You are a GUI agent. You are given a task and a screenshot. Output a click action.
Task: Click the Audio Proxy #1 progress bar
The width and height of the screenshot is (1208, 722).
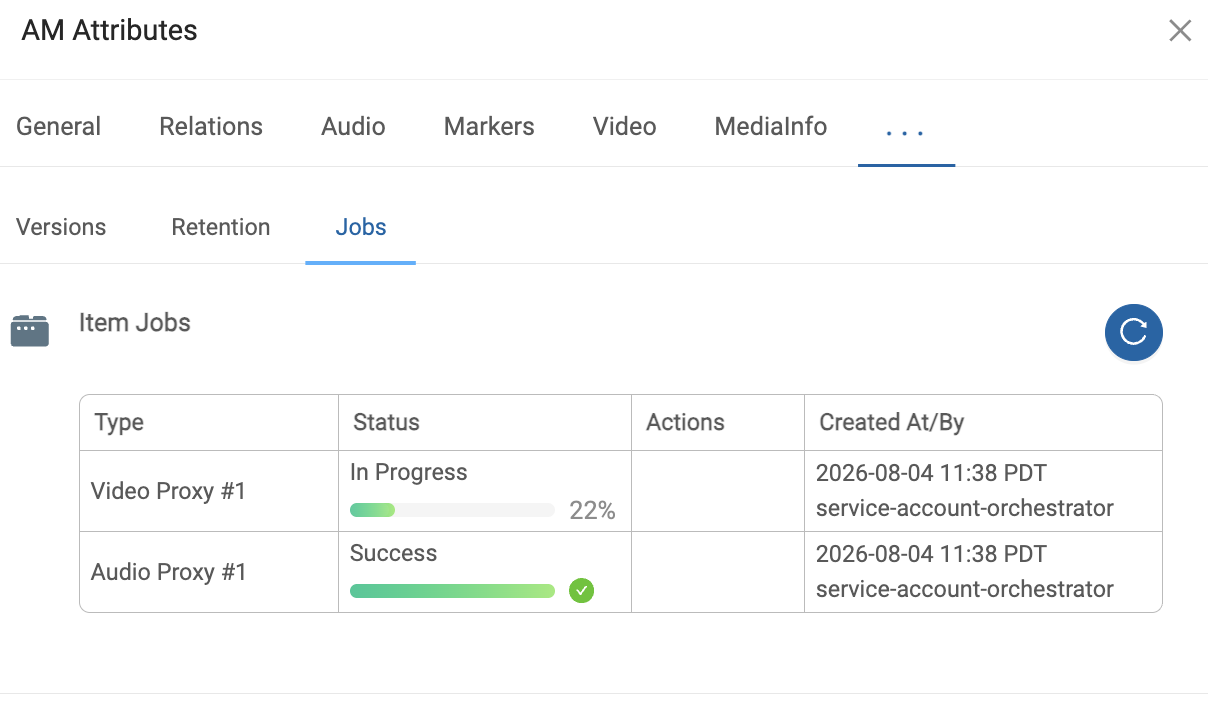click(452, 591)
